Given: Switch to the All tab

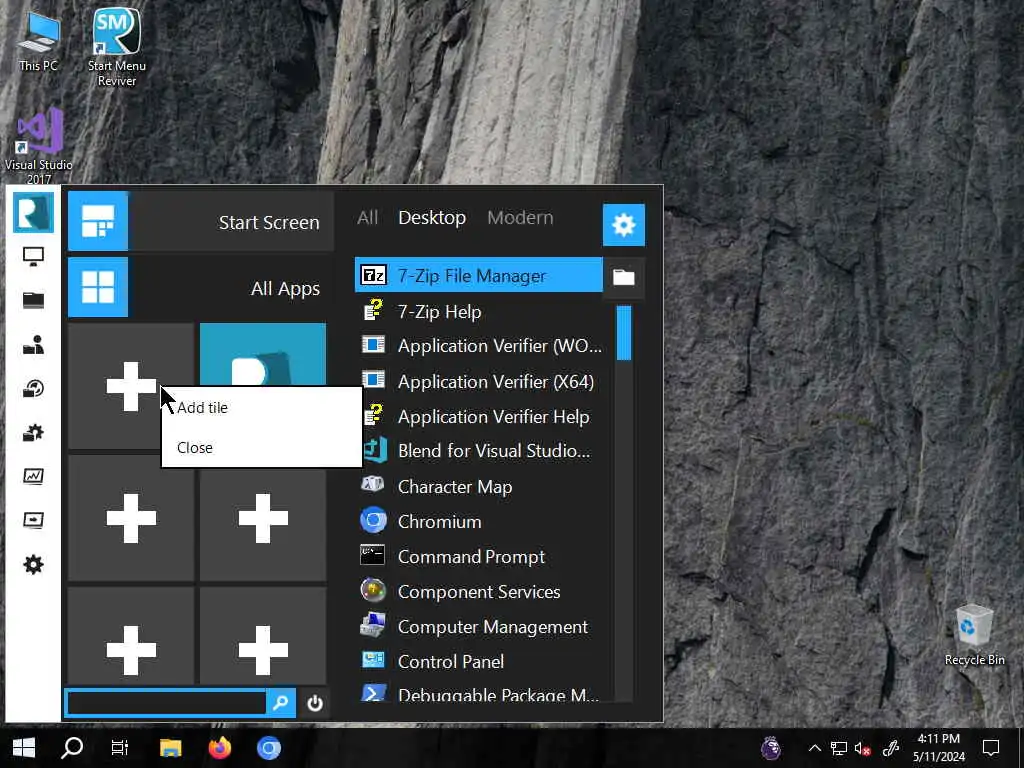Looking at the screenshot, I should (368, 217).
